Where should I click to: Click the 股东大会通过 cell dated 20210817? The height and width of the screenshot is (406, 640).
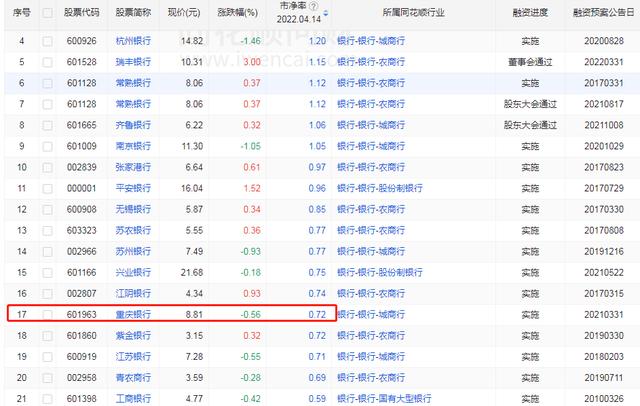pos(530,104)
